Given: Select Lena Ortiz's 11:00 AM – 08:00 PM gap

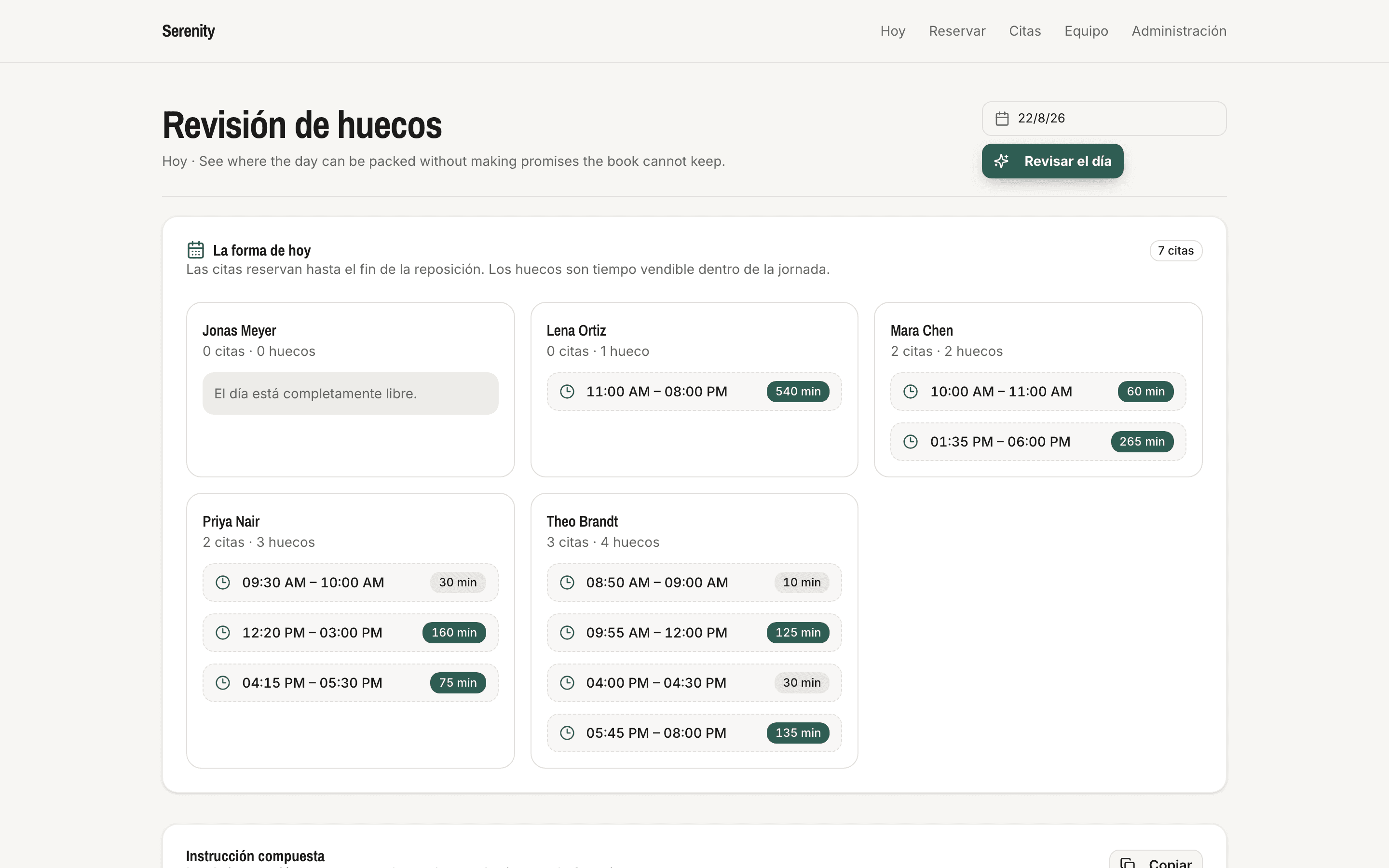Looking at the screenshot, I should coord(694,392).
